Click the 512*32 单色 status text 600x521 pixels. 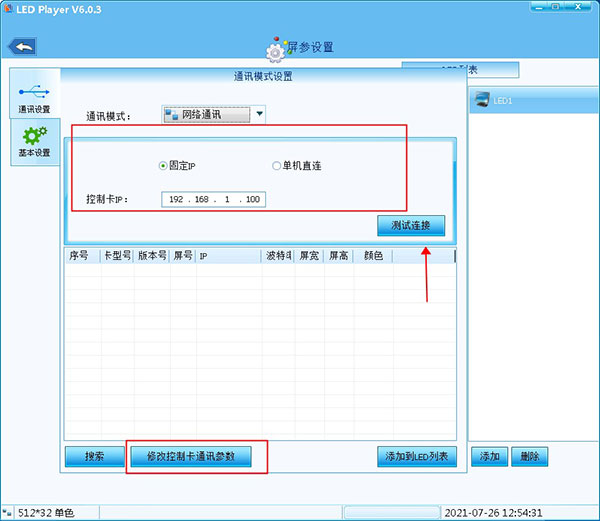(46, 513)
